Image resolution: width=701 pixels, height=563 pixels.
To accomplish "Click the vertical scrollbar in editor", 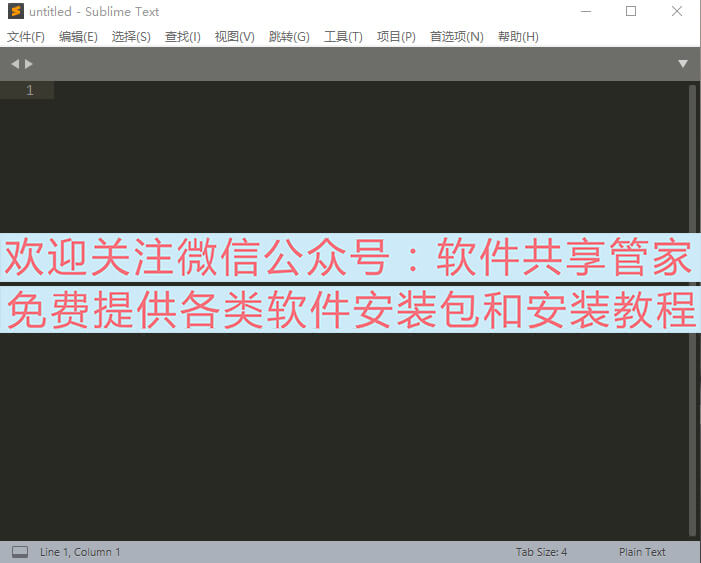I will pyautogui.click(x=693, y=310).
